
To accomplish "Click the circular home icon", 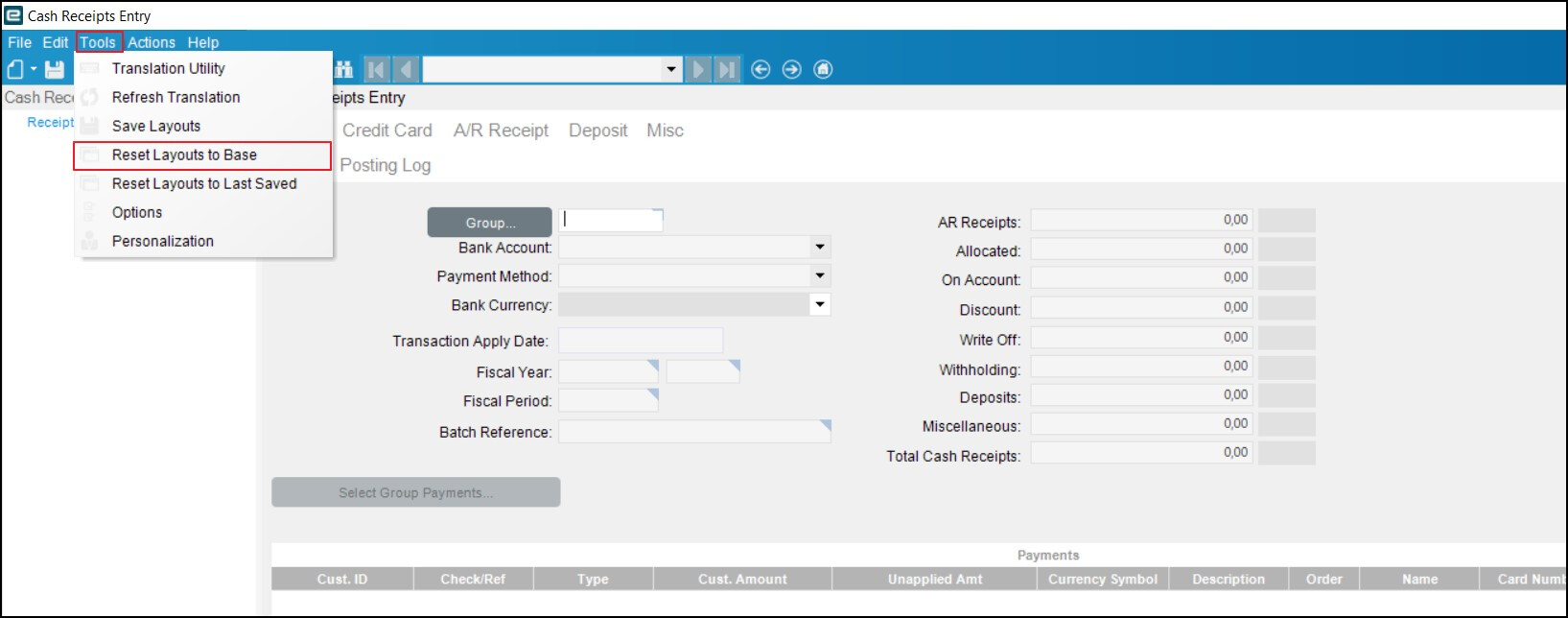I will pyautogui.click(x=823, y=69).
